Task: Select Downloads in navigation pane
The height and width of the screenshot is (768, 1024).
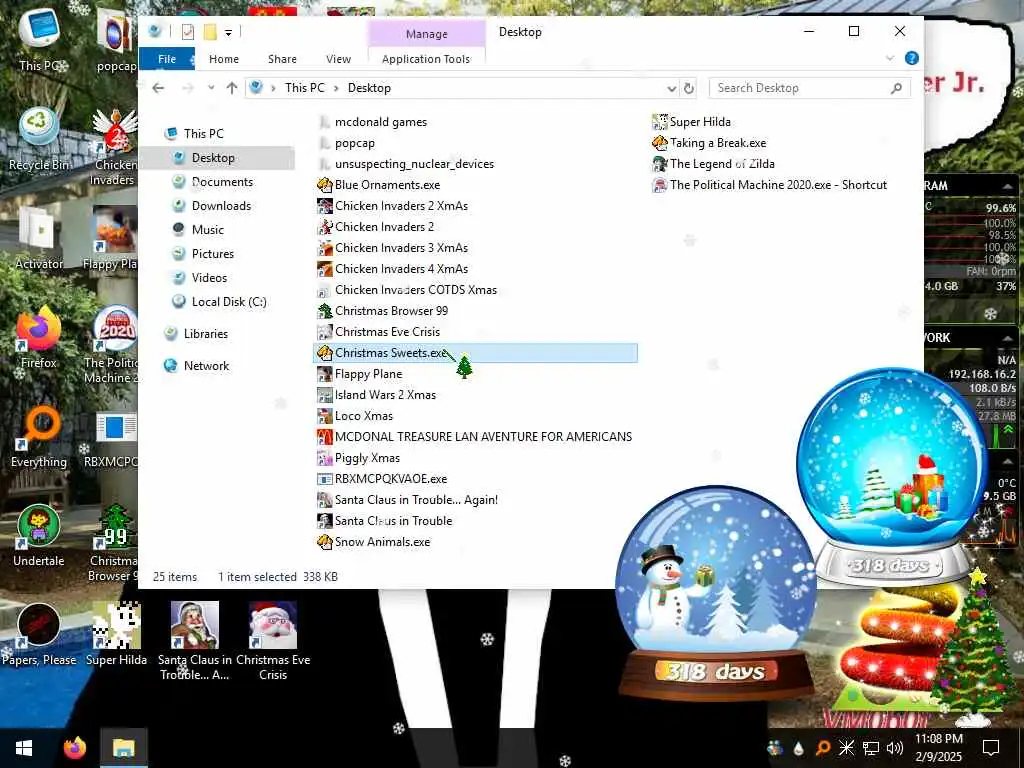Action: click(221, 206)
